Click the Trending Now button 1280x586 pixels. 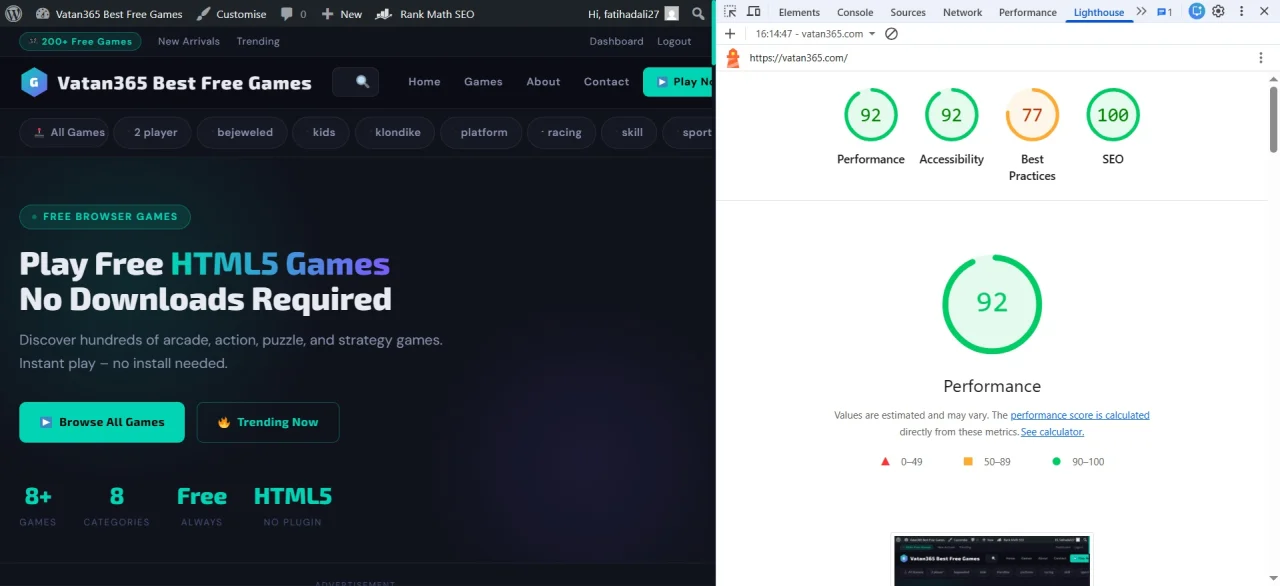(x=268, y=422)
